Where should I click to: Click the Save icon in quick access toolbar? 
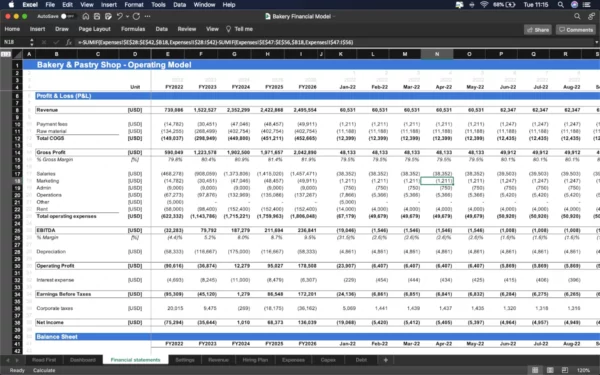tap(97, 16)
